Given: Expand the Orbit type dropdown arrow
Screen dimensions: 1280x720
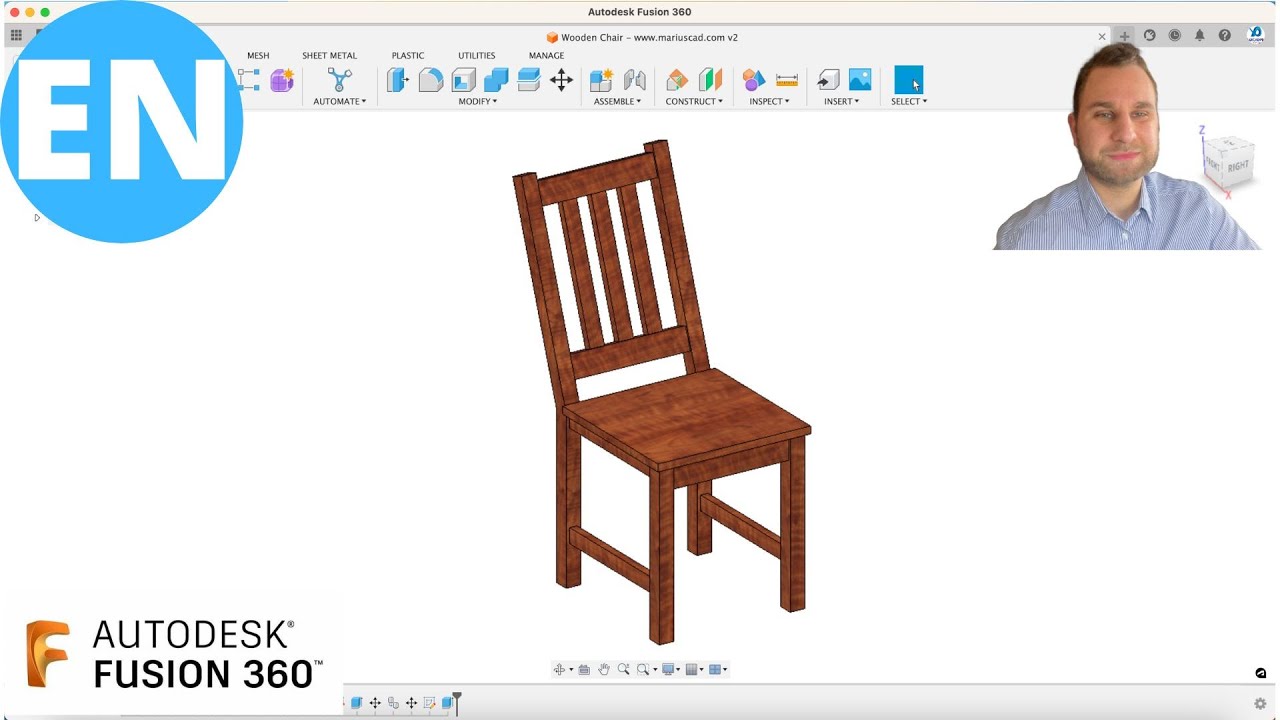Looking at the screenshot, I should (571, 670).
